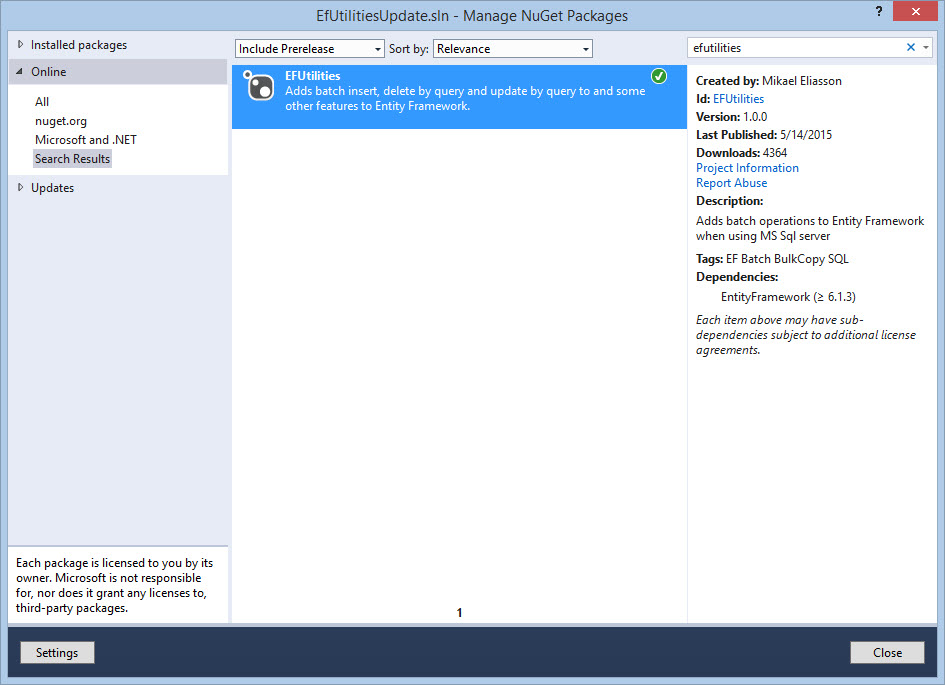Click the Version 1.0.0 text

point(732,117)
